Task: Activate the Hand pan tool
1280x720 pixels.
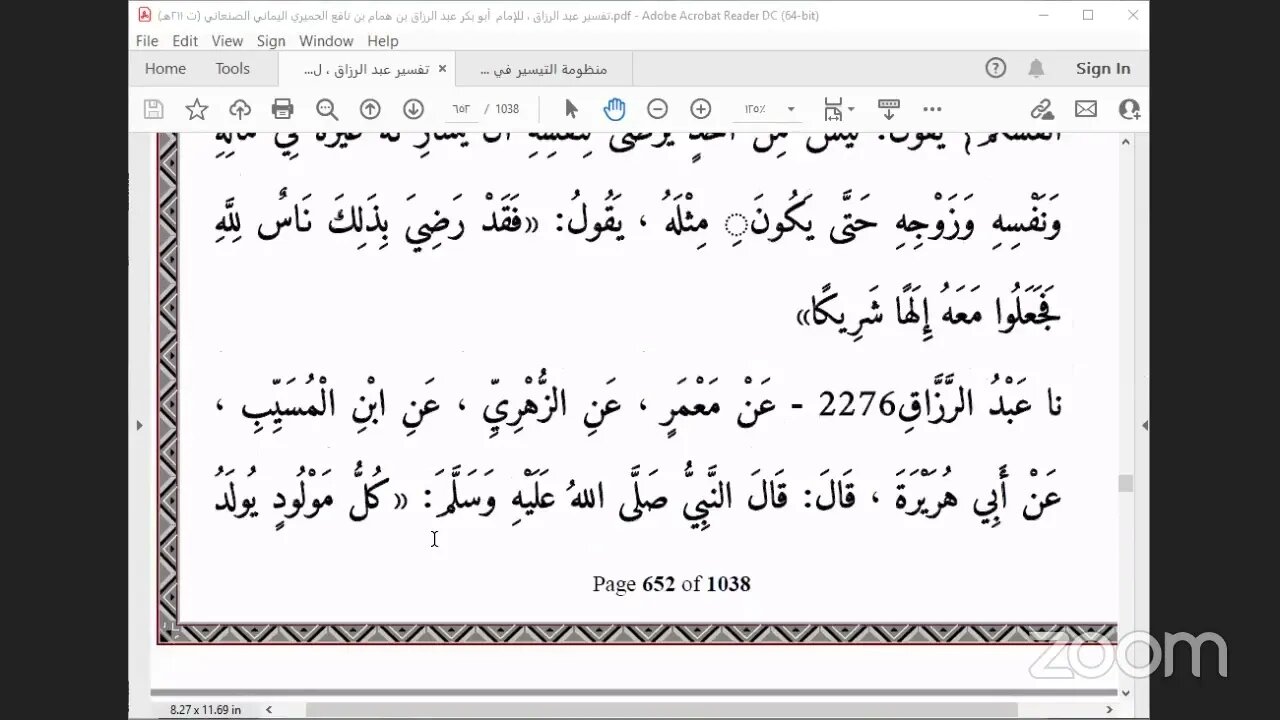Action: click(x=614, y=109)
